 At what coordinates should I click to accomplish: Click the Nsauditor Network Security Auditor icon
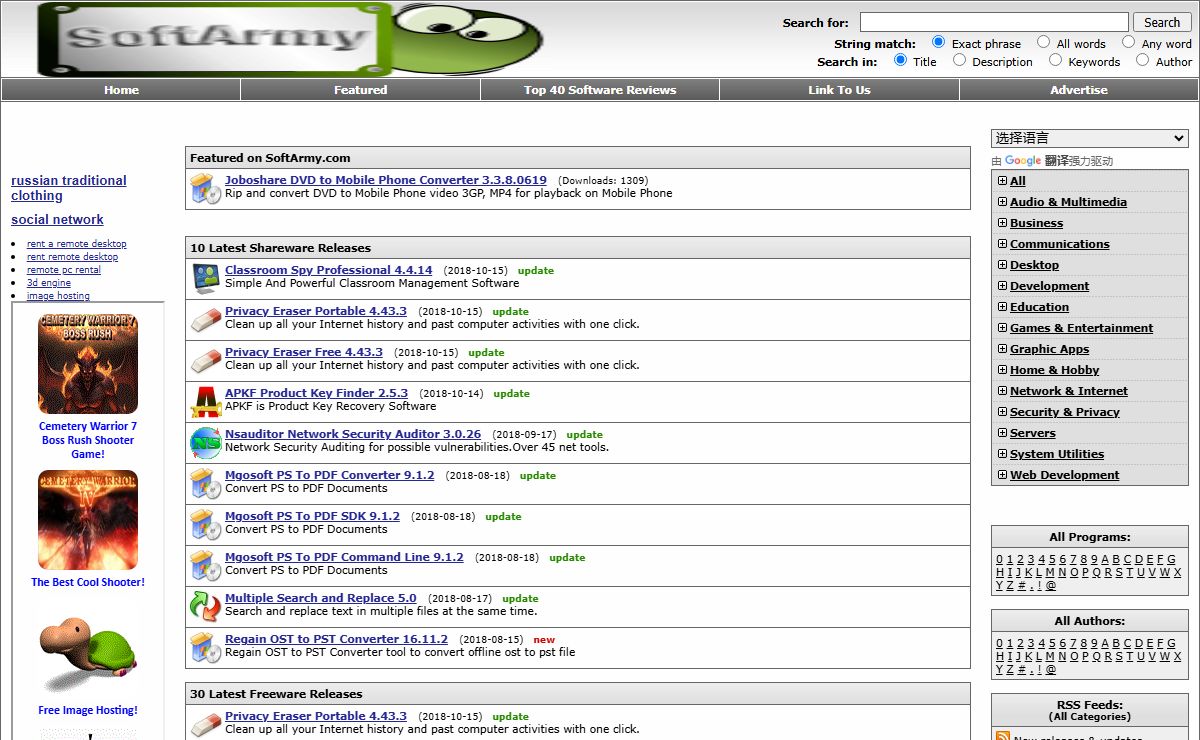tap(205, 442)
